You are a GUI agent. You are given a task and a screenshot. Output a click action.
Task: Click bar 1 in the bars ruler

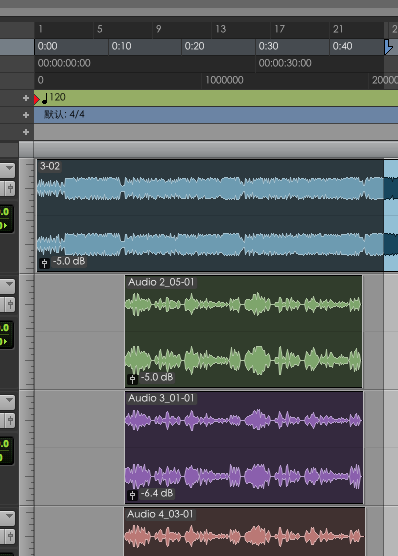(40, 29)
